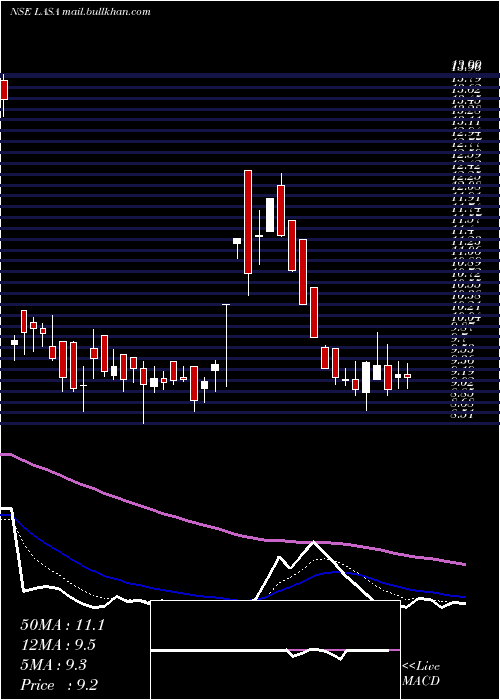
Task: Click the <<Live MACD label
Action: pyautogui.click(x=421, y=674)
